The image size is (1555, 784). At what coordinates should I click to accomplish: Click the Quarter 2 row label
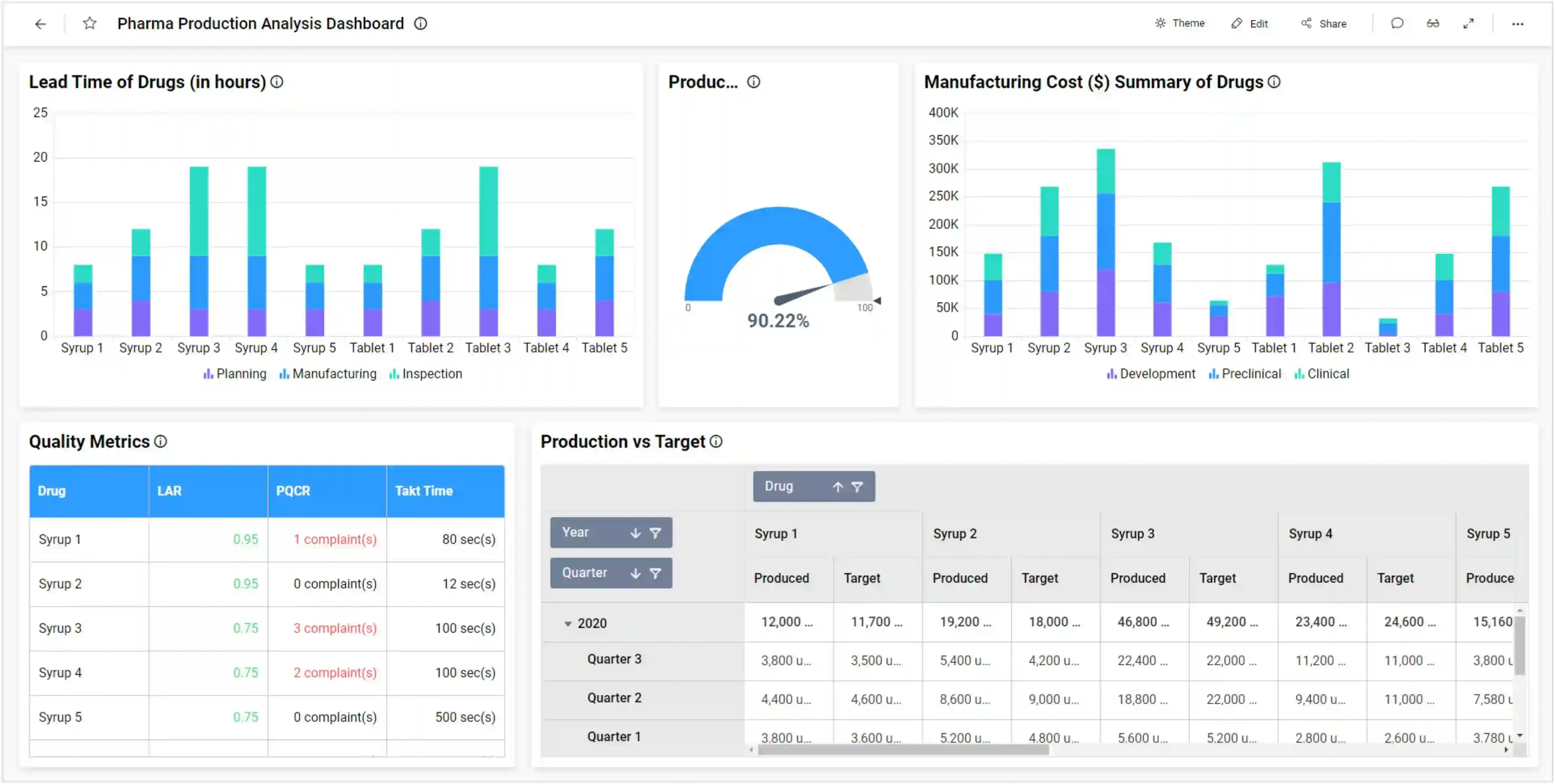click(614, 698)
